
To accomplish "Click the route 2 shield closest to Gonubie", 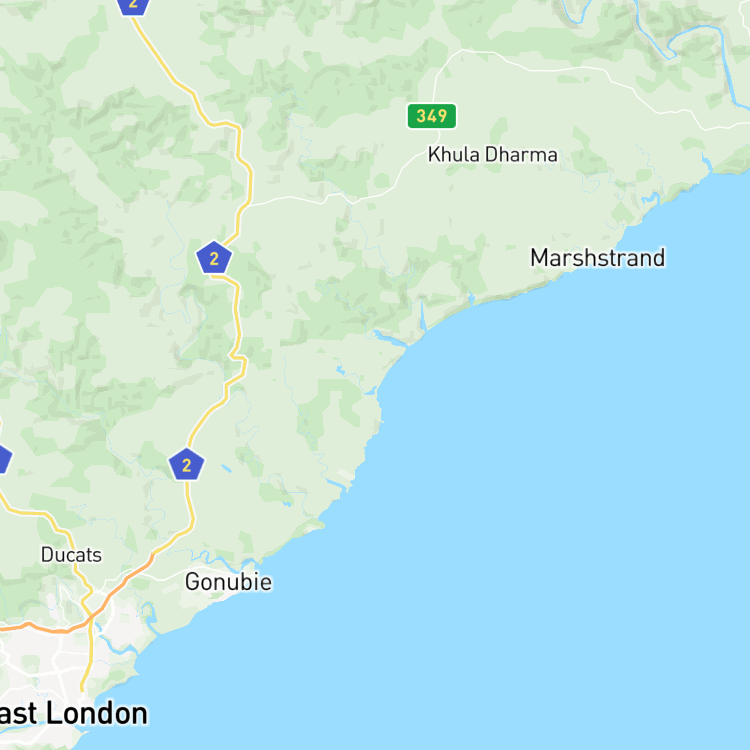I will coord(187,464).
